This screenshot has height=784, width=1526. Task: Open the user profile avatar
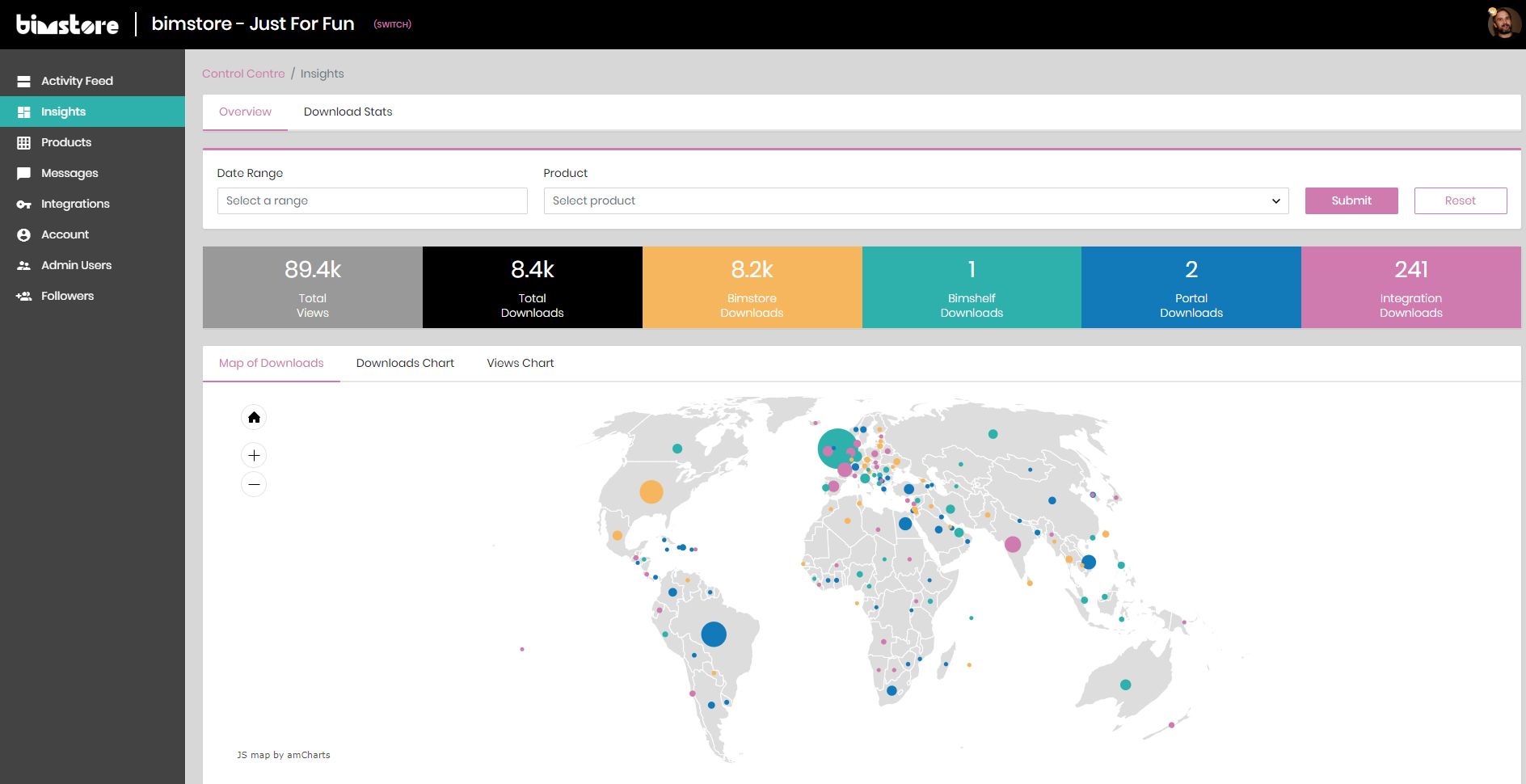click(x=1503, y=23)
